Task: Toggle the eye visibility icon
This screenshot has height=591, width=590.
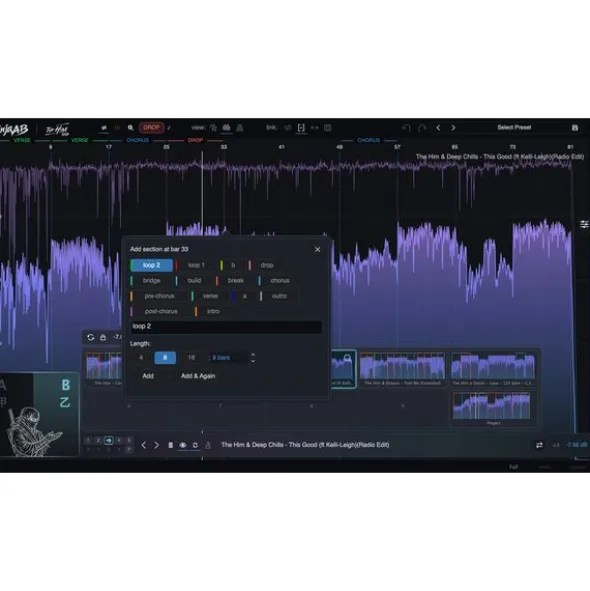Action: click(x=183, y=446)
